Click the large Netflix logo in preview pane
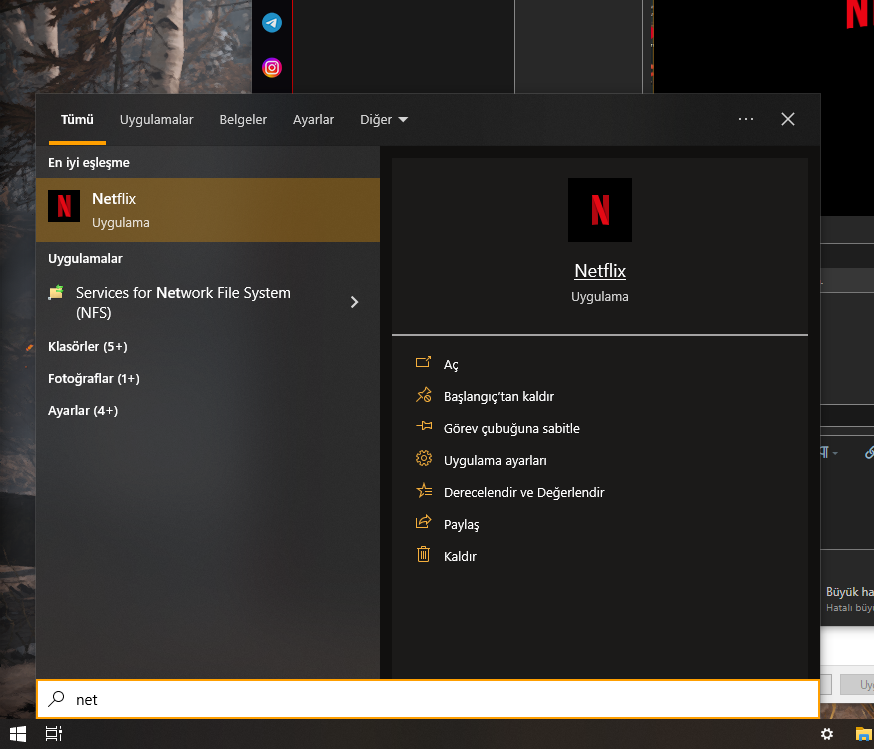Screen dimensions: 874x749 coord(600,210)
